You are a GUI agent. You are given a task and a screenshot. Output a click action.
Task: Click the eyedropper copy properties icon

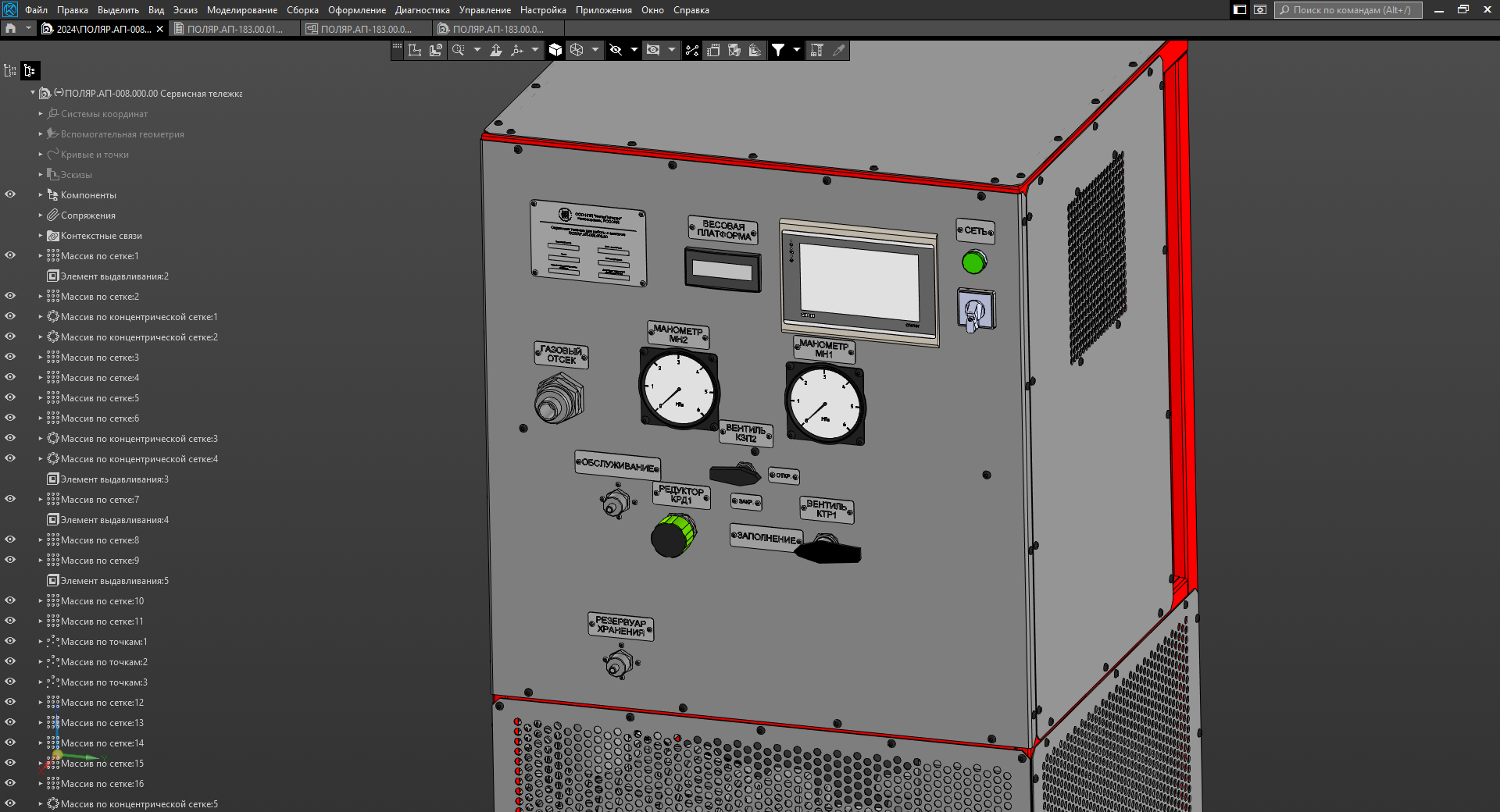click(838, 50)
